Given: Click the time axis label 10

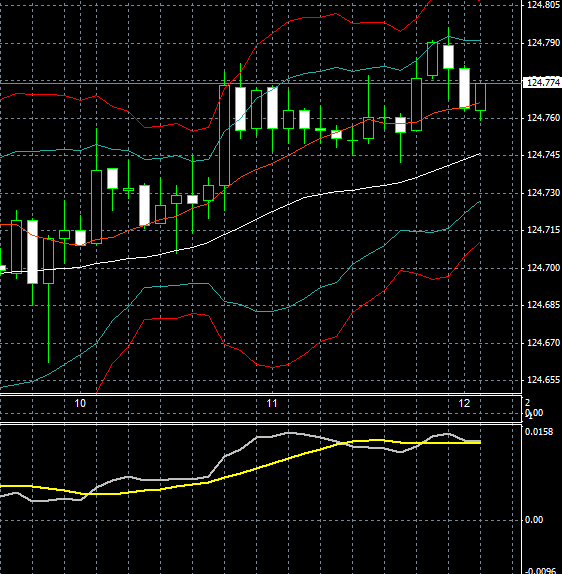Looking at the screenshot, I should pyautogui.click(x=80, y=403).
